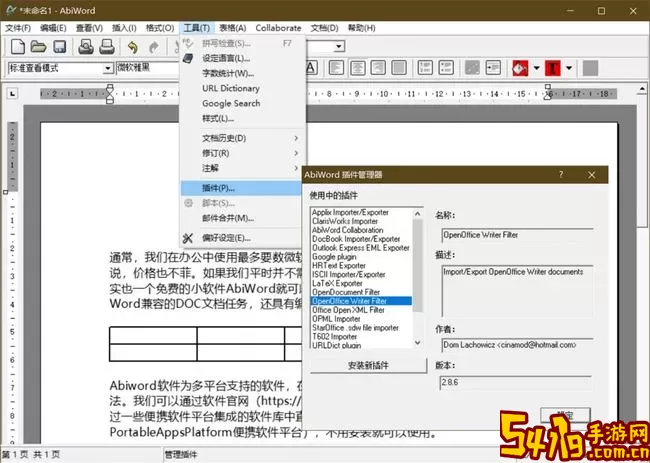Open the Documents (文档) menu
The image size is (650, 463).
click(x=325, y=28)
